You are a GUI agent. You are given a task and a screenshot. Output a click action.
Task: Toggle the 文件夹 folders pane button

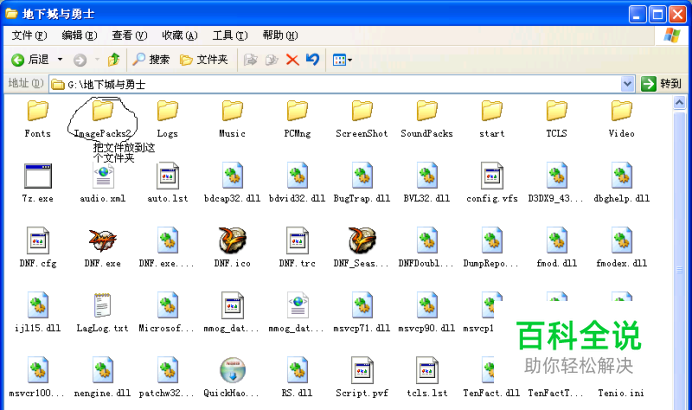(x=204, y=59)
